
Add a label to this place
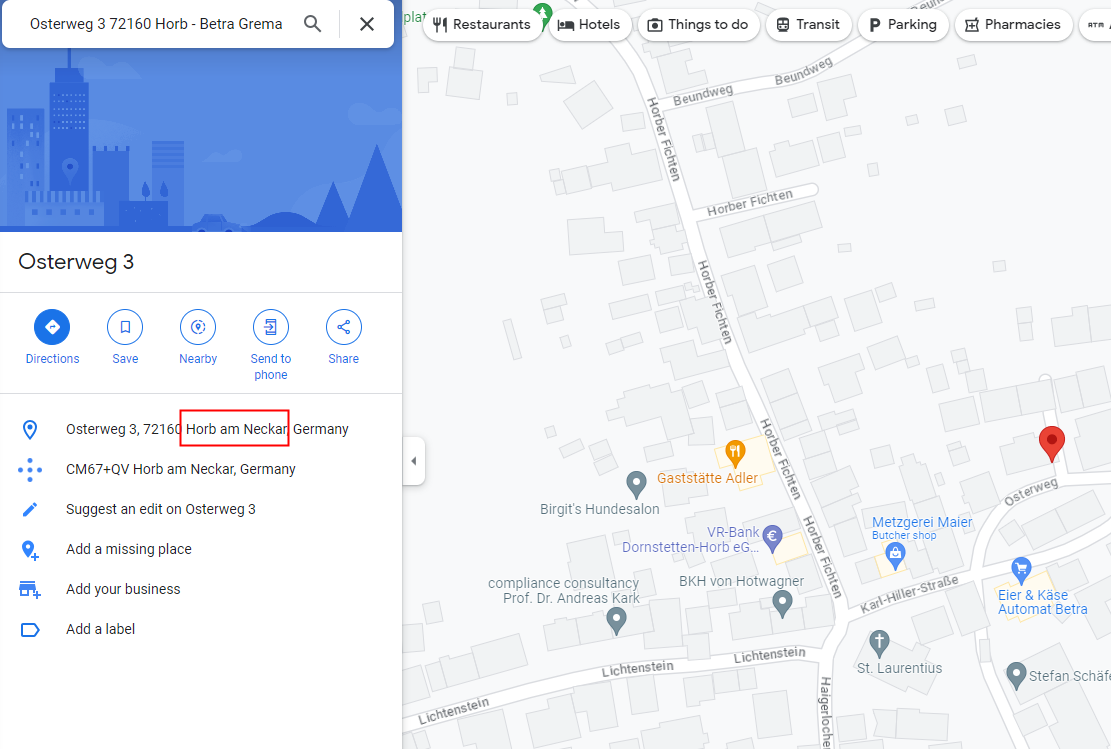[100, 629]
